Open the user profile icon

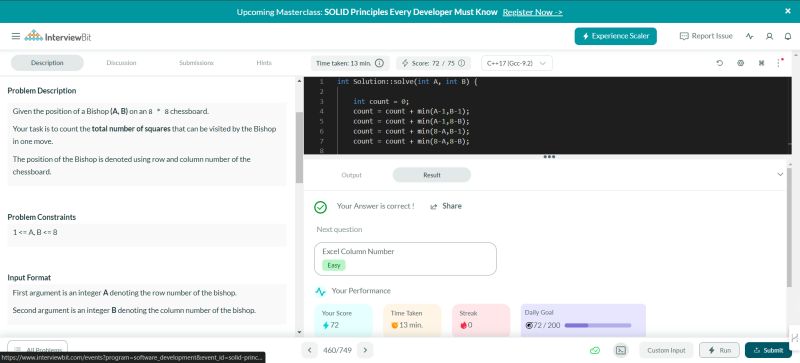pos(769,36)
